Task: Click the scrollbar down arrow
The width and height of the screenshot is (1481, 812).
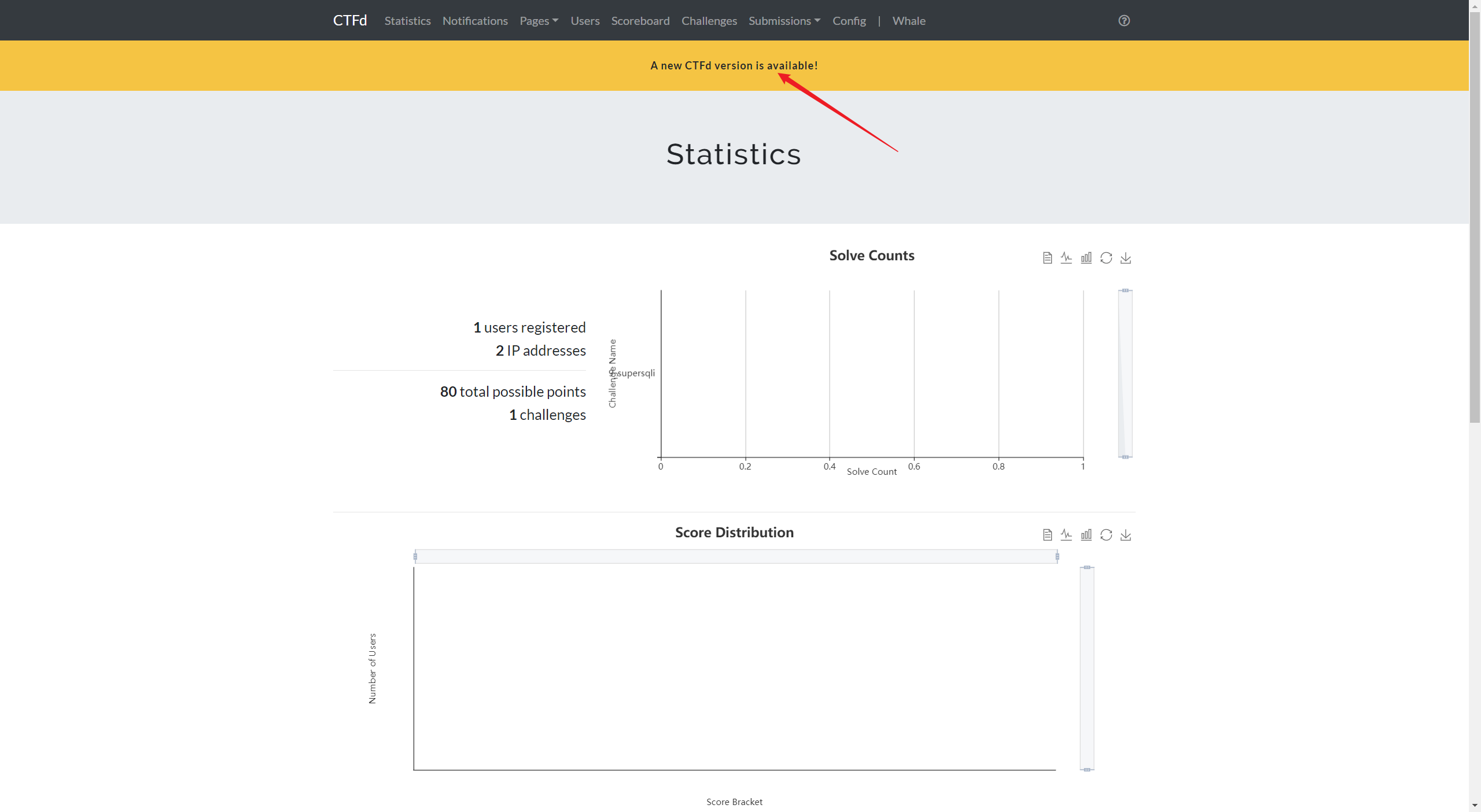Action: coord(1475,805)
